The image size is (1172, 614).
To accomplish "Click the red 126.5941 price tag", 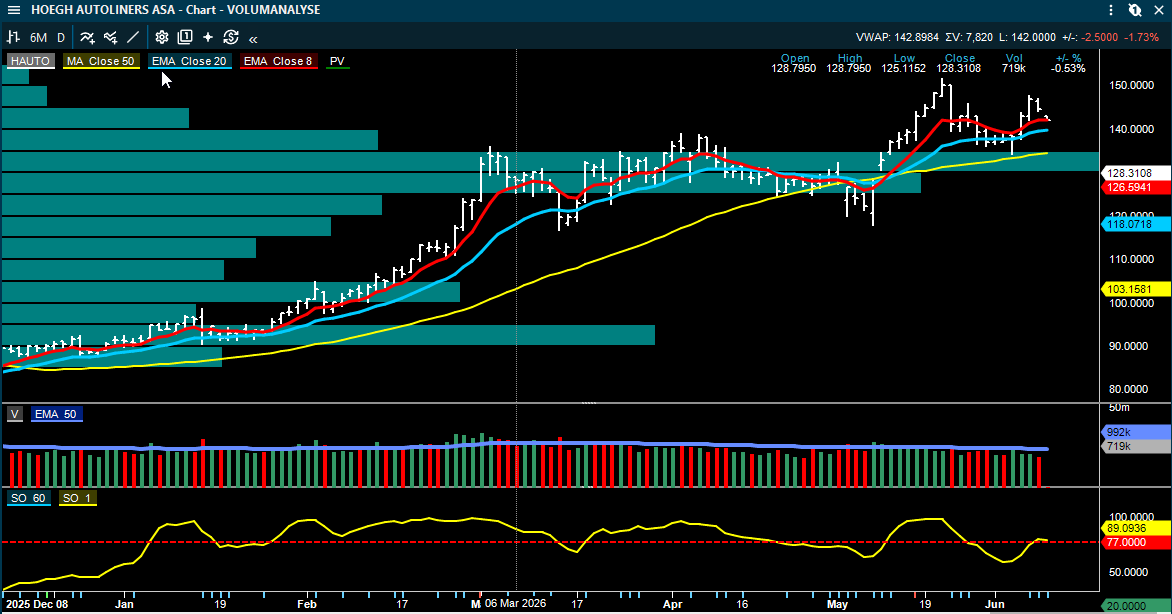I will click(1136, 187).
